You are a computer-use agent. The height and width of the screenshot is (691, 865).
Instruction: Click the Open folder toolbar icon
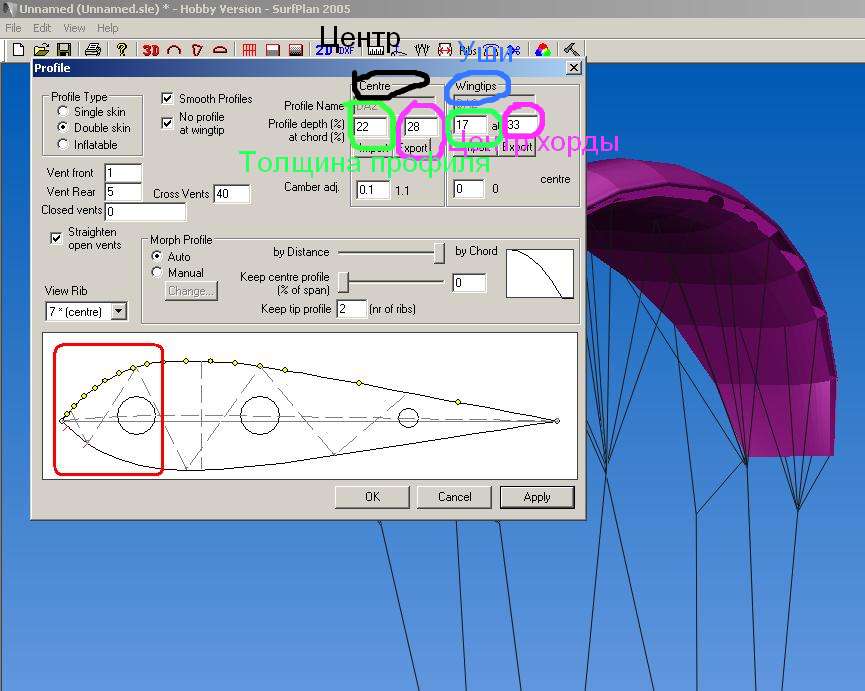(41, 49)
